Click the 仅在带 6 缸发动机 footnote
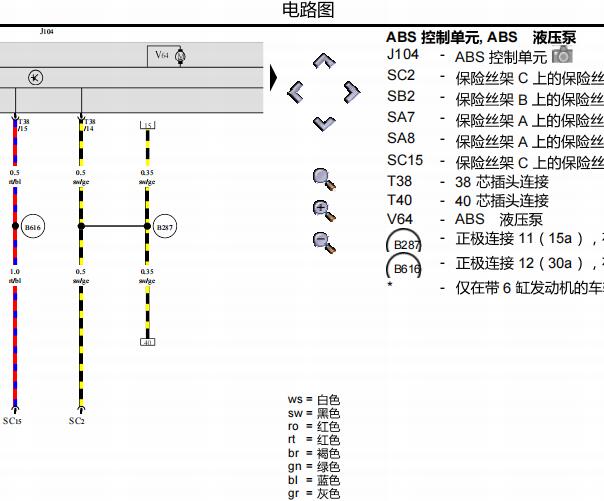The width and height of the screenshot is (604, 501). 530,288
